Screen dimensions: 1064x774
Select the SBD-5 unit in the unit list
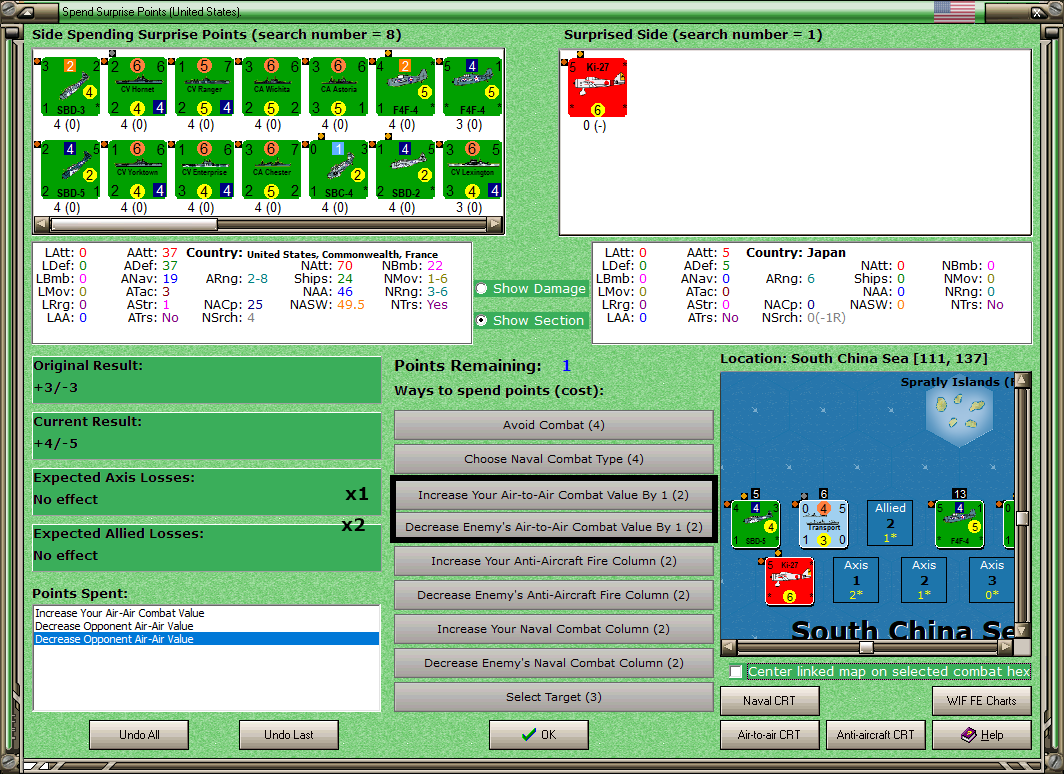tap(71, 170)
